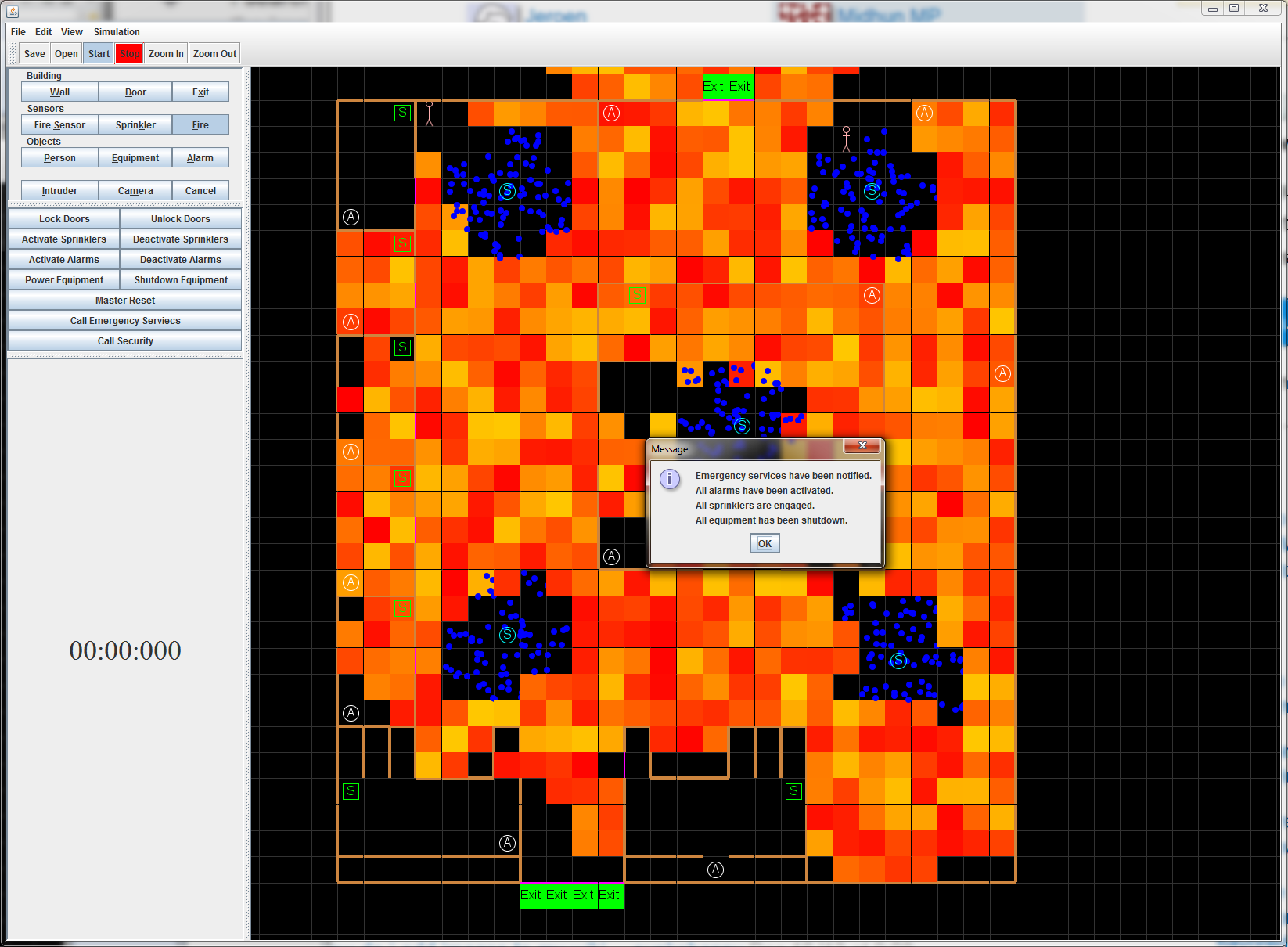Click Zoom Out on the toolbar
The image size is (1288, 947).
214,53
